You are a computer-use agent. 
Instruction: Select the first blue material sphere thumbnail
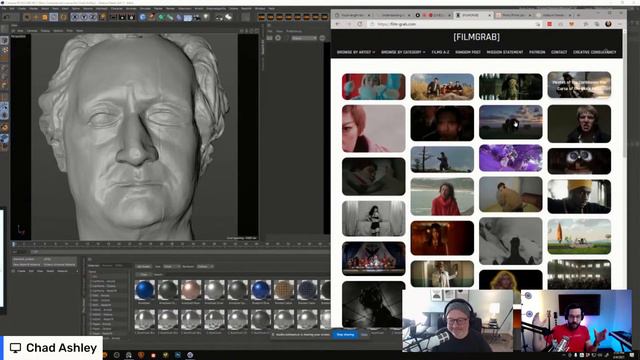click(144, 290)
